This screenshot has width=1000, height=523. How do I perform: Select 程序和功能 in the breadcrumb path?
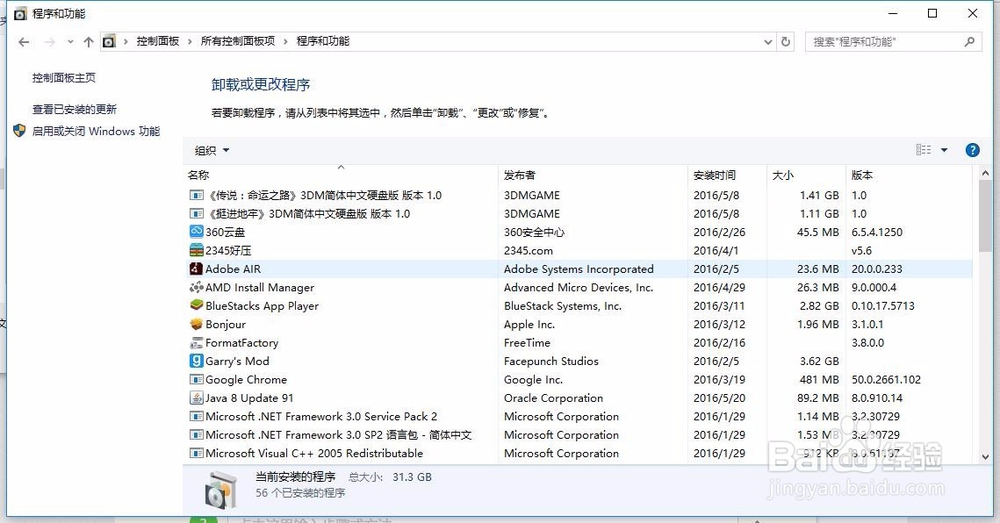point(323,41)
